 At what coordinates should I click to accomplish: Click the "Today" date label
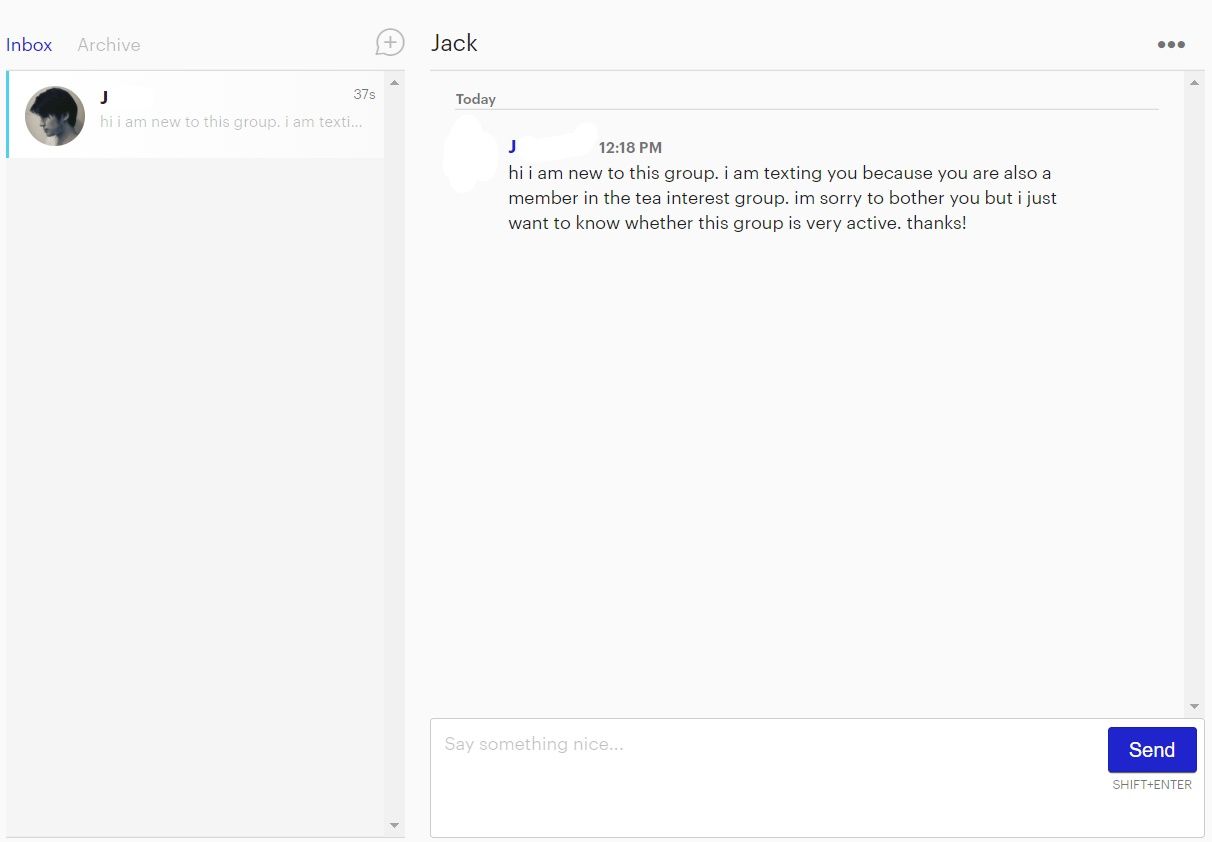(476, 99)
